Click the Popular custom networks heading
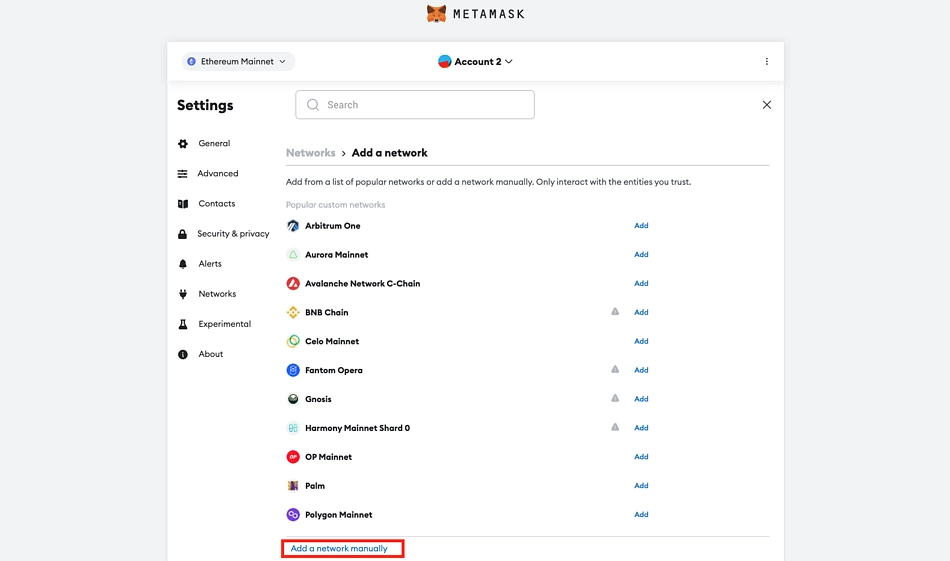This screenshot has height=561, width=950. [336, 205]
